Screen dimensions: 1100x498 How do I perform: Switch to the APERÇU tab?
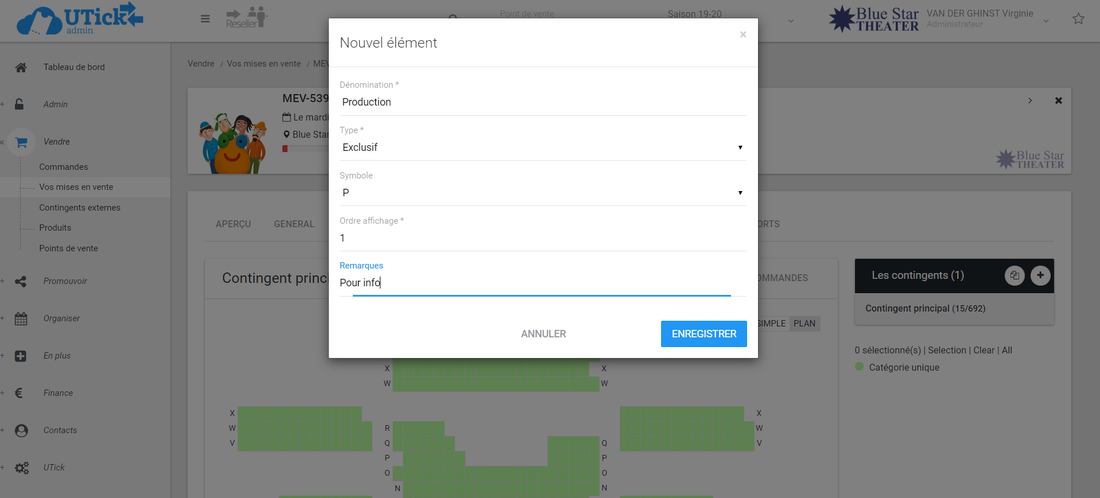click(x=233, y=224)
